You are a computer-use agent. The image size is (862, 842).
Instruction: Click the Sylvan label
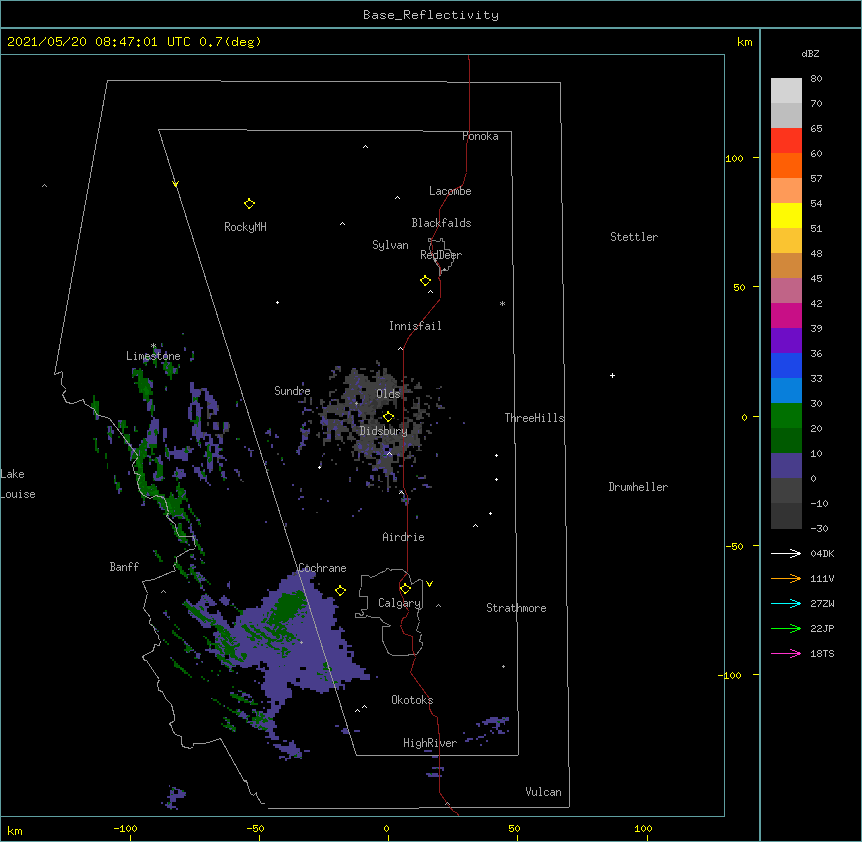click(x=390, y=245)
